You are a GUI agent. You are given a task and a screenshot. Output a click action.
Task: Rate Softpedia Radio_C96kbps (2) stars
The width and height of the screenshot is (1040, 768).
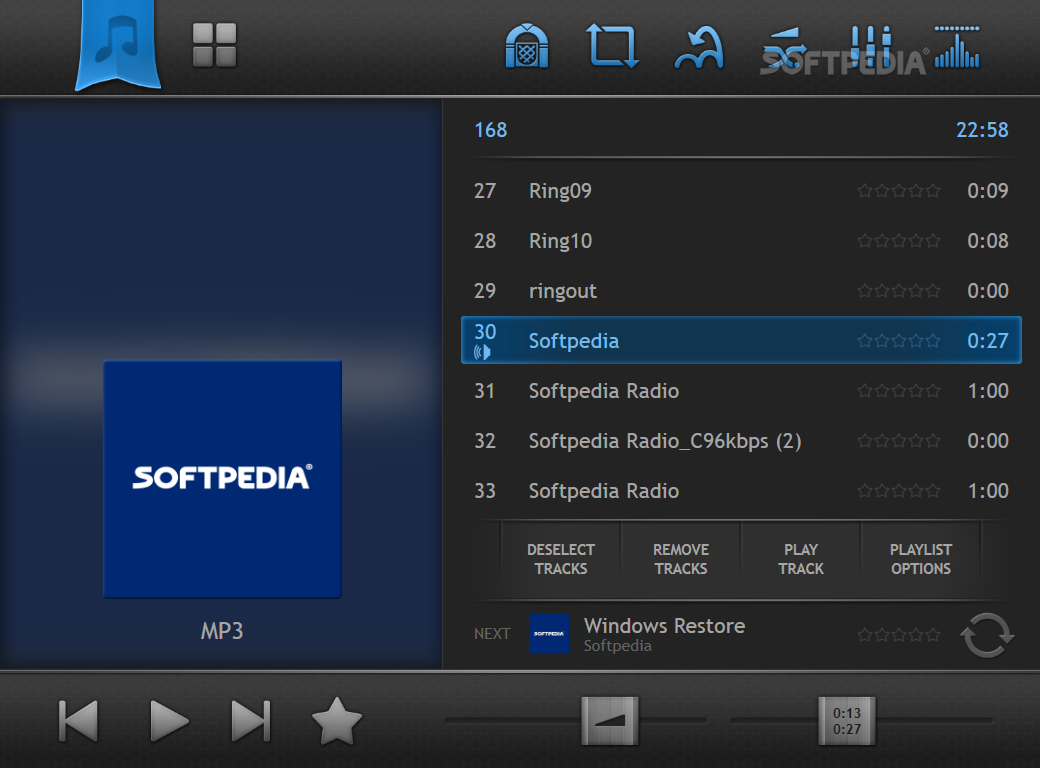coord(899,441)
